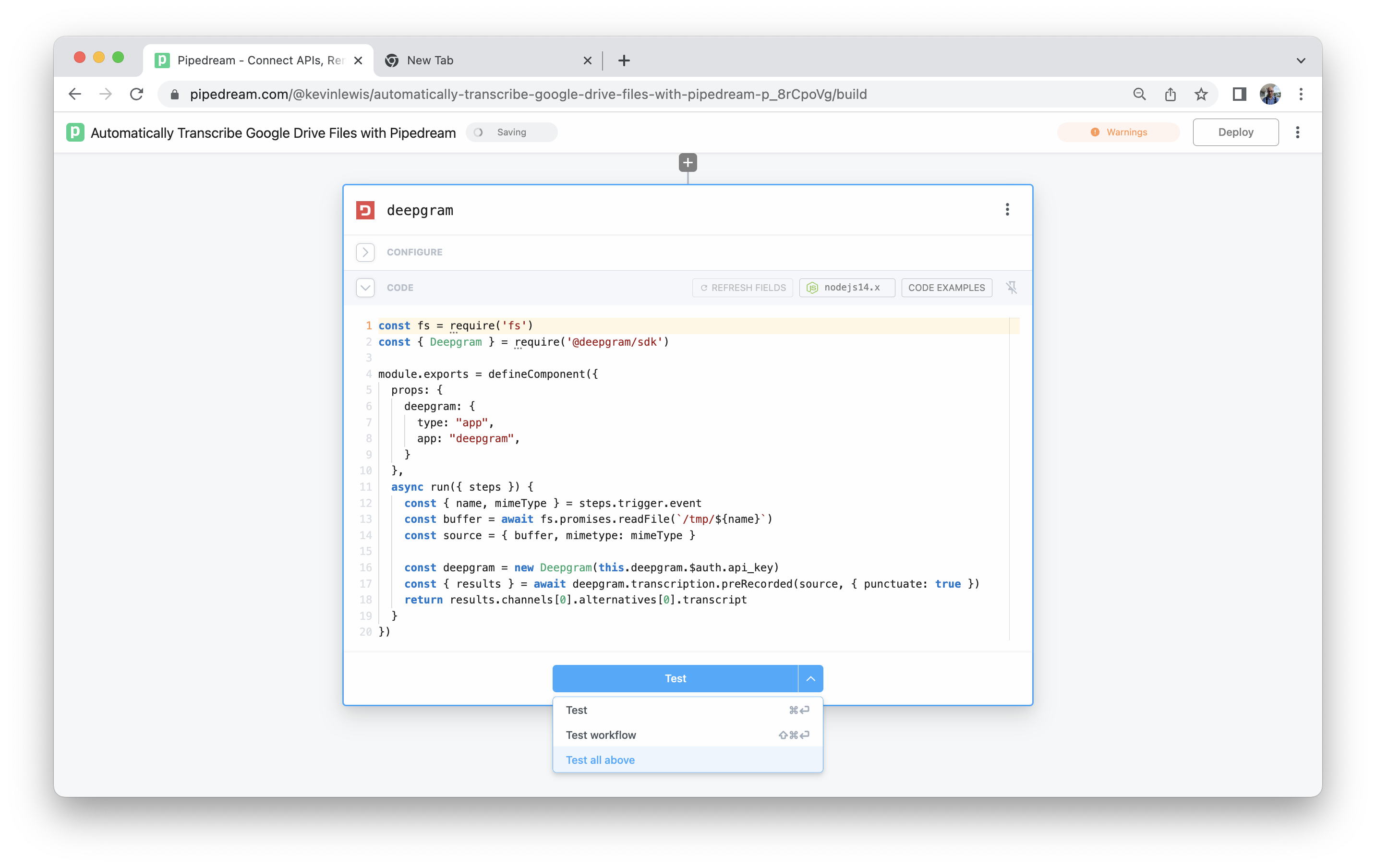The image size is (1376, 868).
Task: Click the async run({ steps }) line
Action: 462,487
